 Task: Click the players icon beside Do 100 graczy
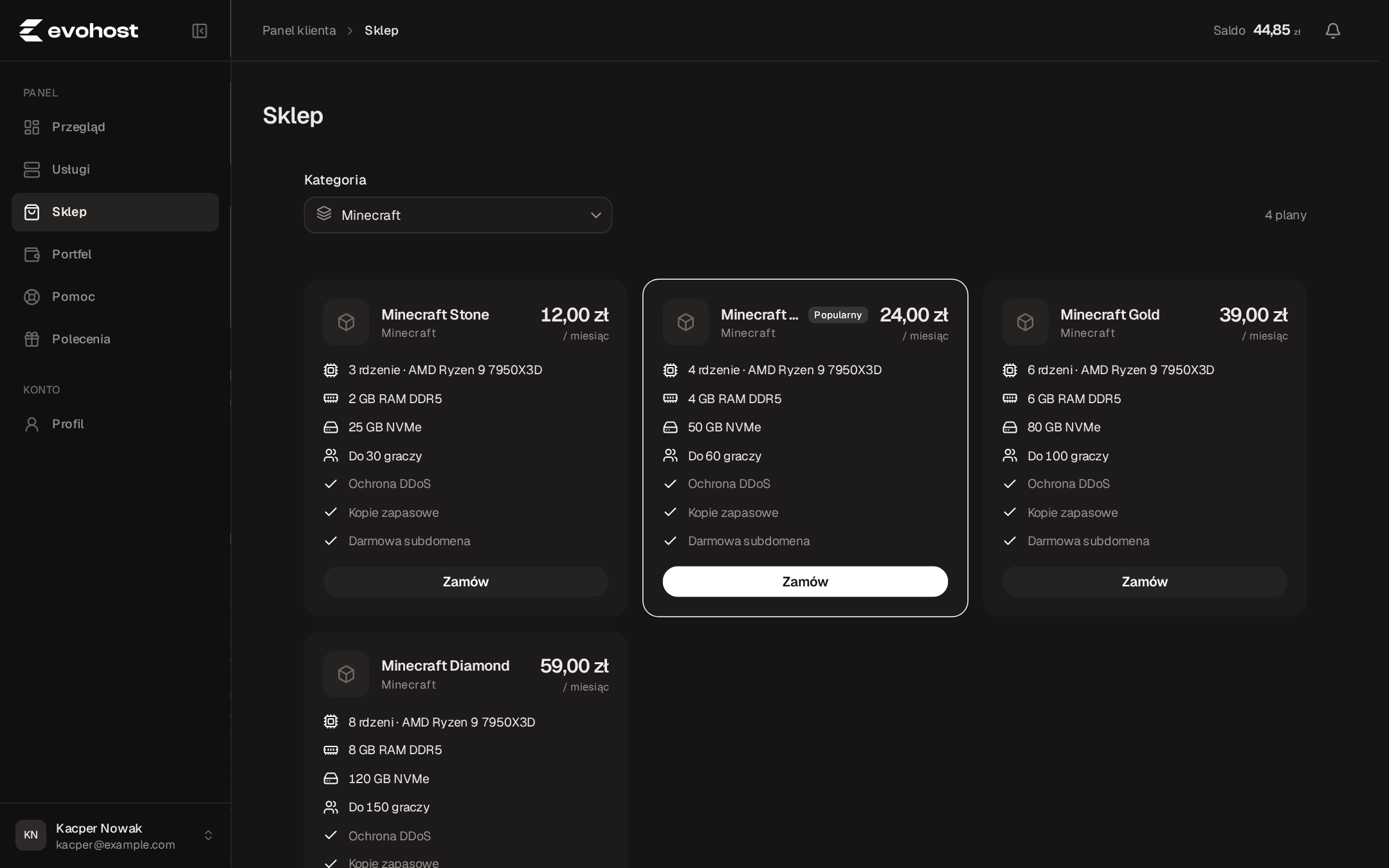[1010, 456]
